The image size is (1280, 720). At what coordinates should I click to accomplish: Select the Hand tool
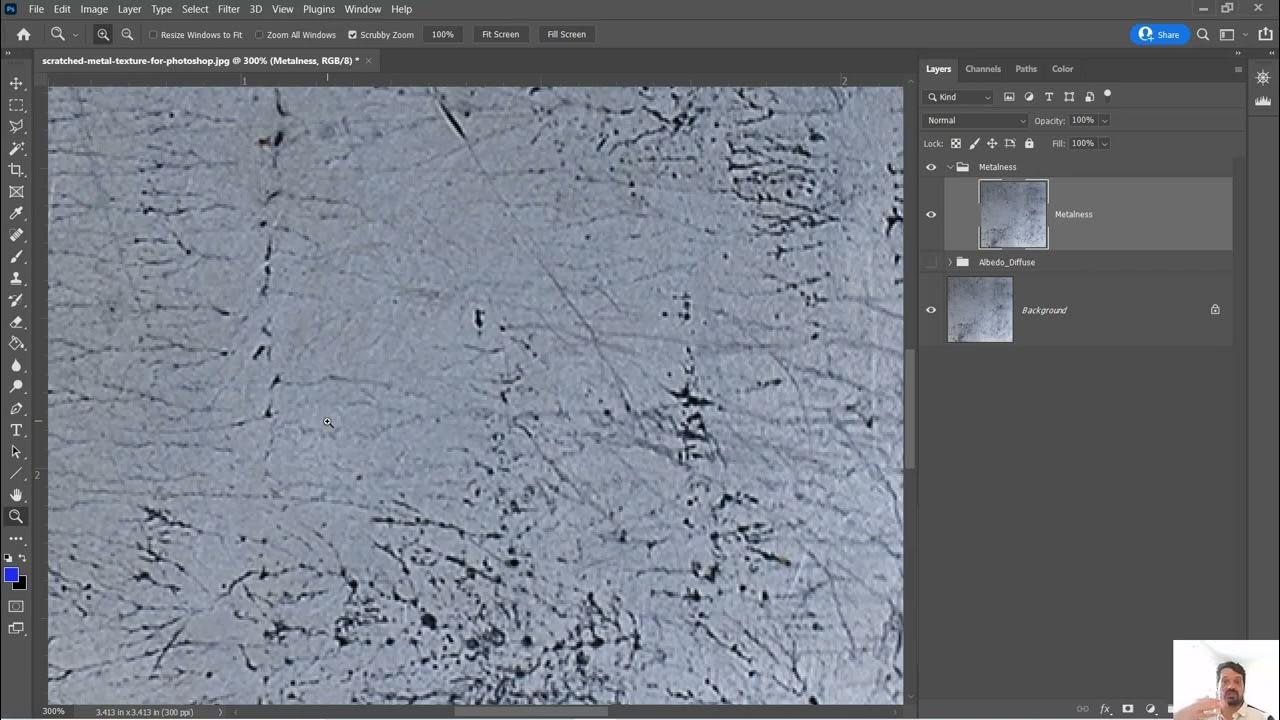click(x=16, y=495)
